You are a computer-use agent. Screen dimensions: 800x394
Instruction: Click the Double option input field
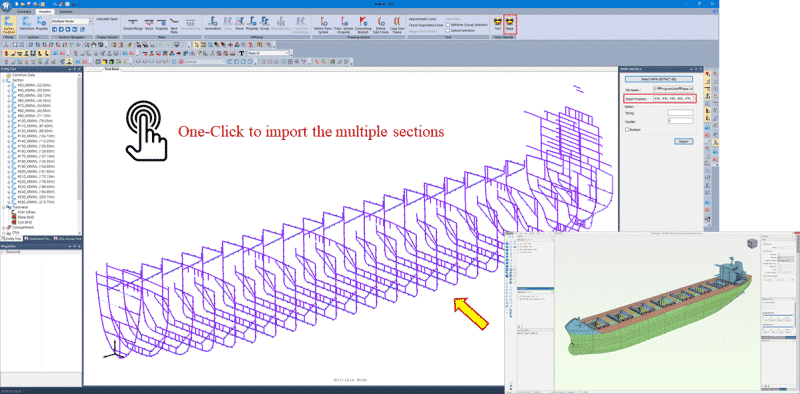point(681,121)
